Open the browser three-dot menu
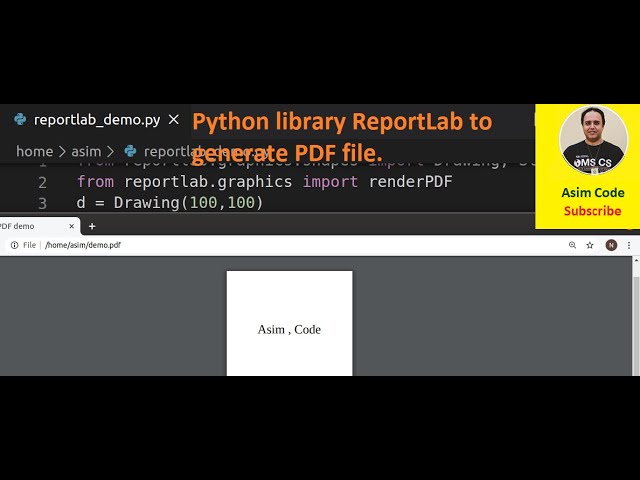Viewport: 640px width, 480px height. click(629, 245)
